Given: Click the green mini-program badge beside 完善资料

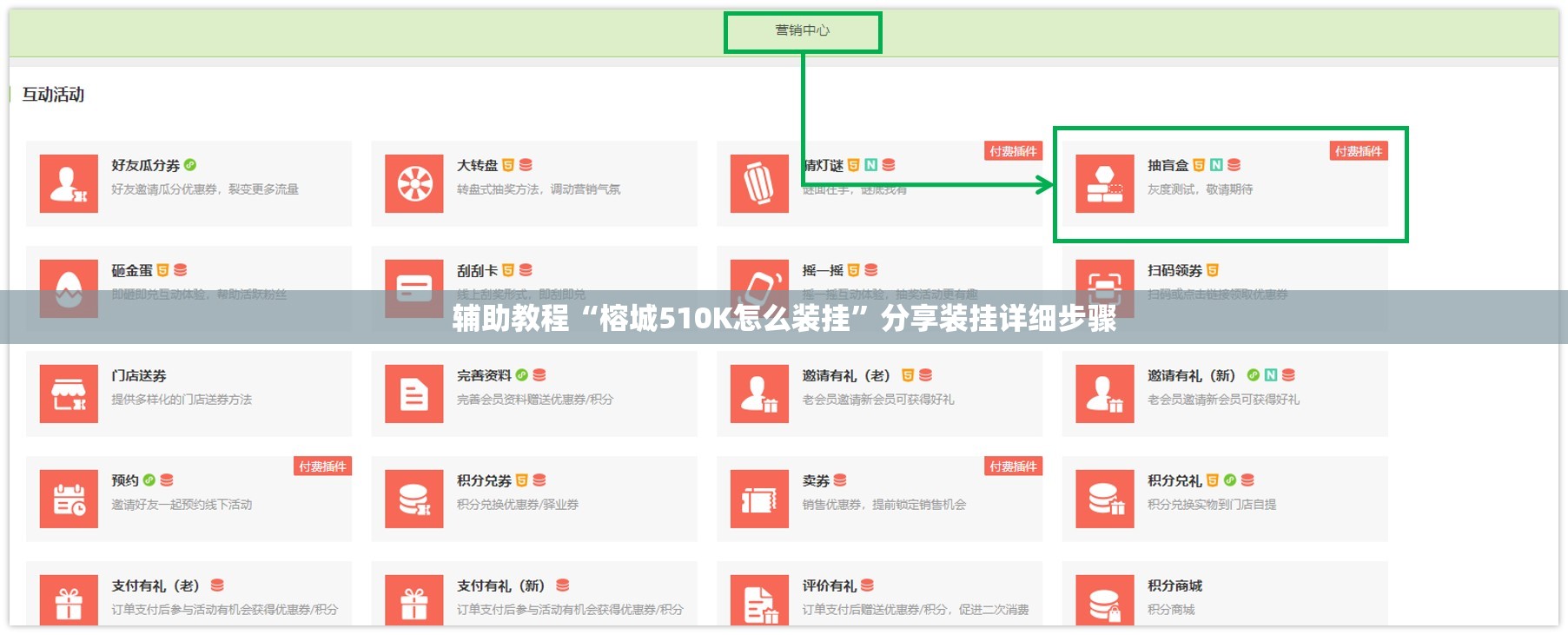Looking at the screenshot, I should pos(521,375).
